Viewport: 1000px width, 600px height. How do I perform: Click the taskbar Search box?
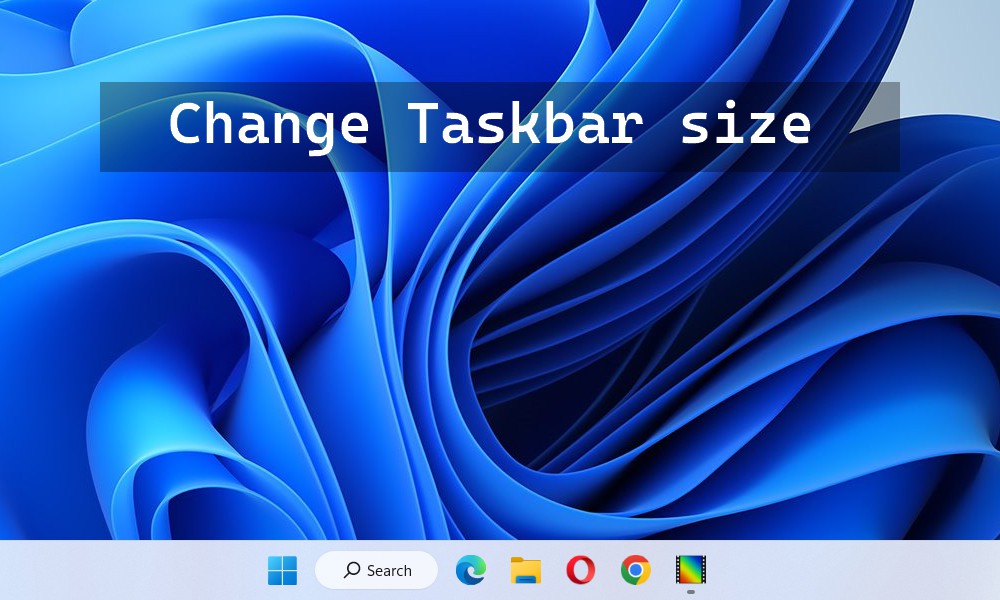click(377, 570)
